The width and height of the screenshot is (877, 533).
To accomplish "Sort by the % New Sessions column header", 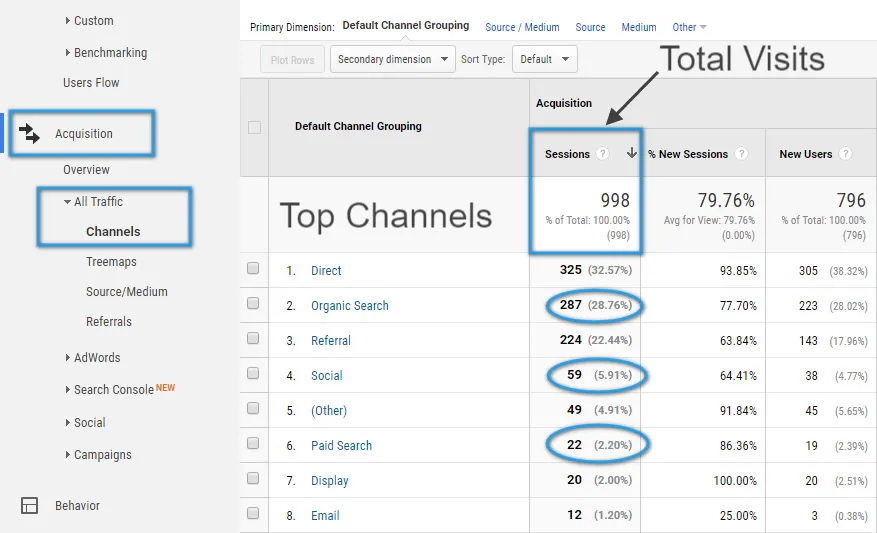I will click(x=687, y=154).
